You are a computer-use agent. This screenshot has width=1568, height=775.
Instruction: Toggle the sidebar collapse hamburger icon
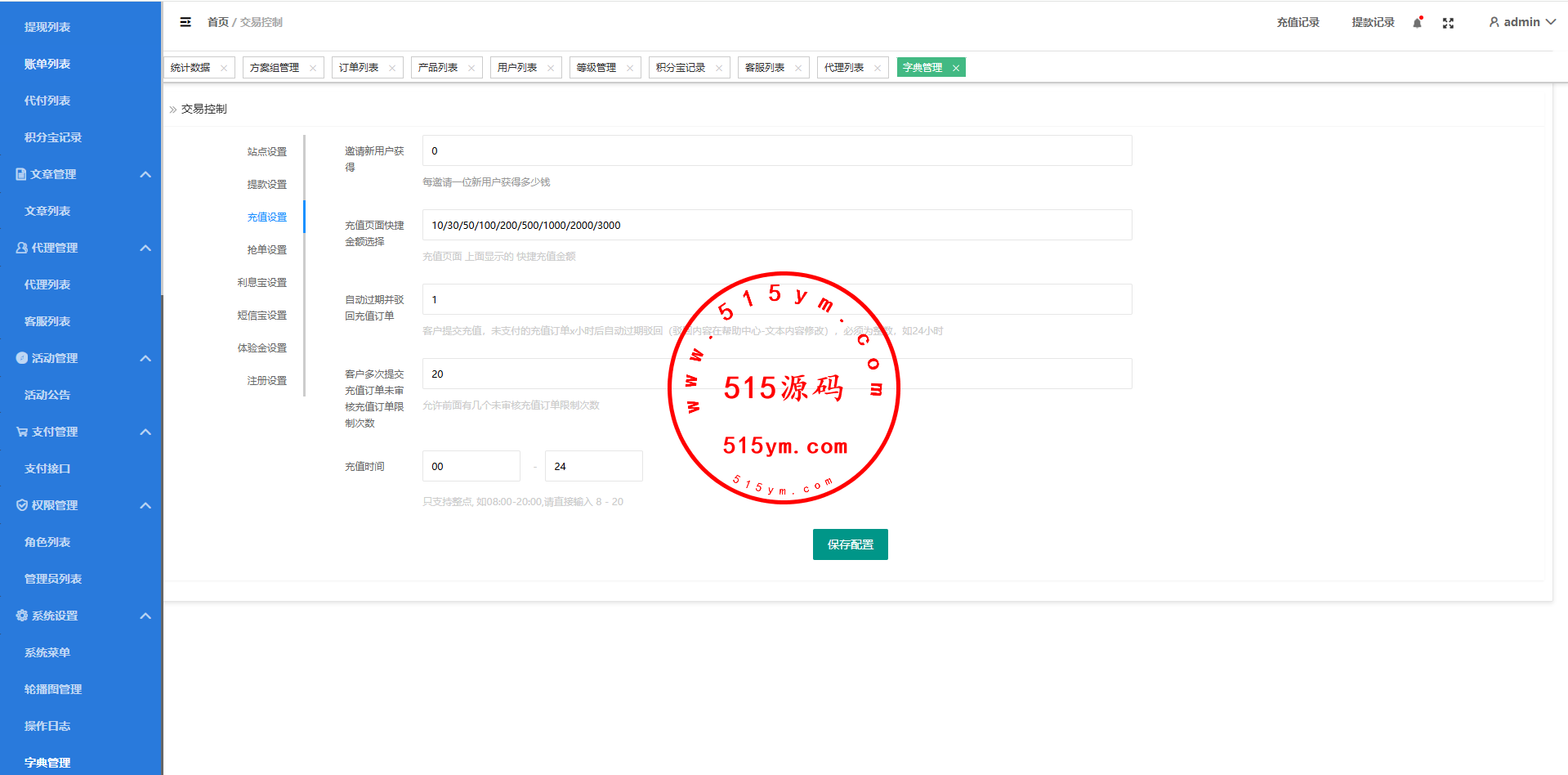point(185,22)
